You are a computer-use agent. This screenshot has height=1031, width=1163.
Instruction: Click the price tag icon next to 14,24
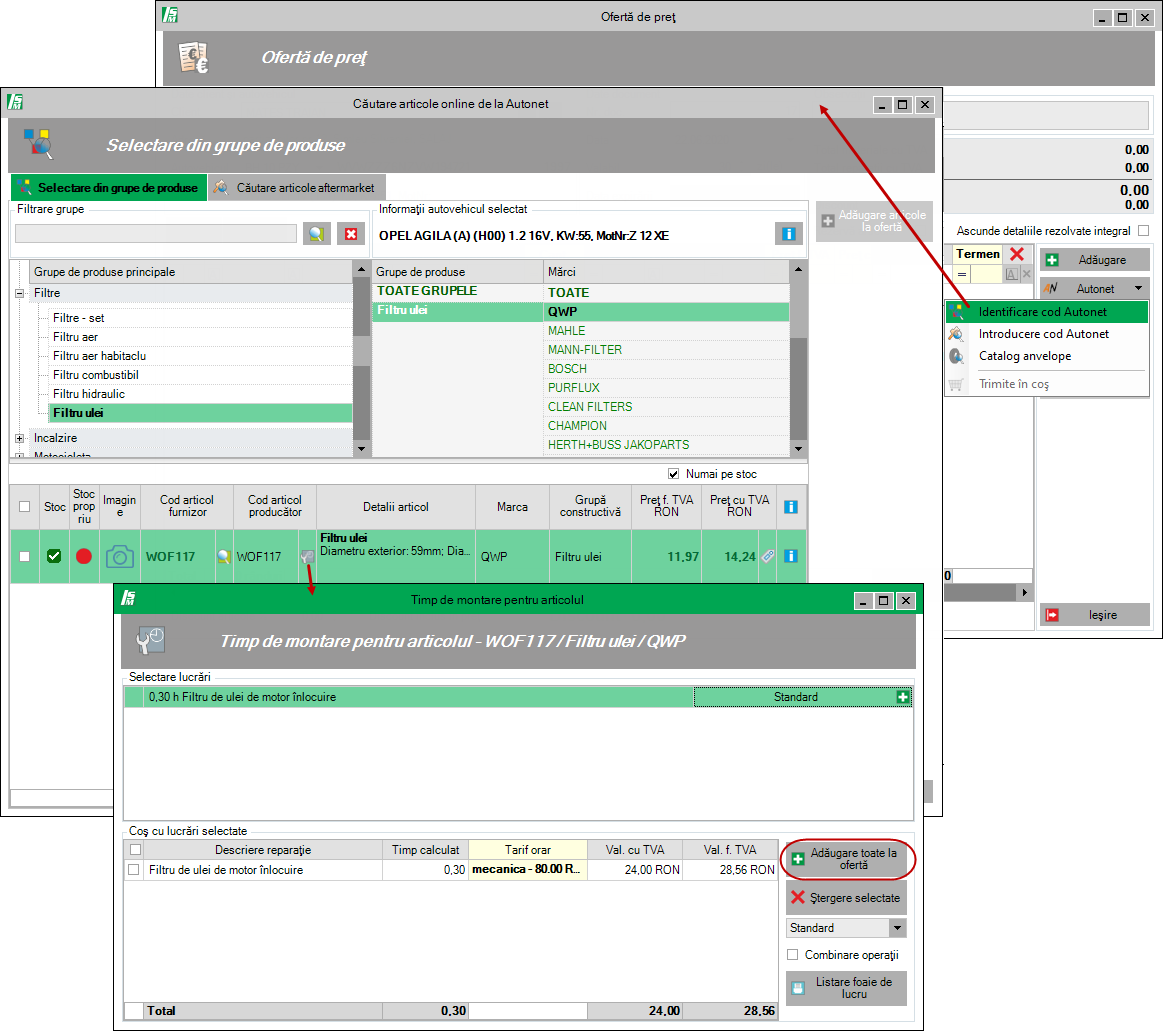[768, 556]
